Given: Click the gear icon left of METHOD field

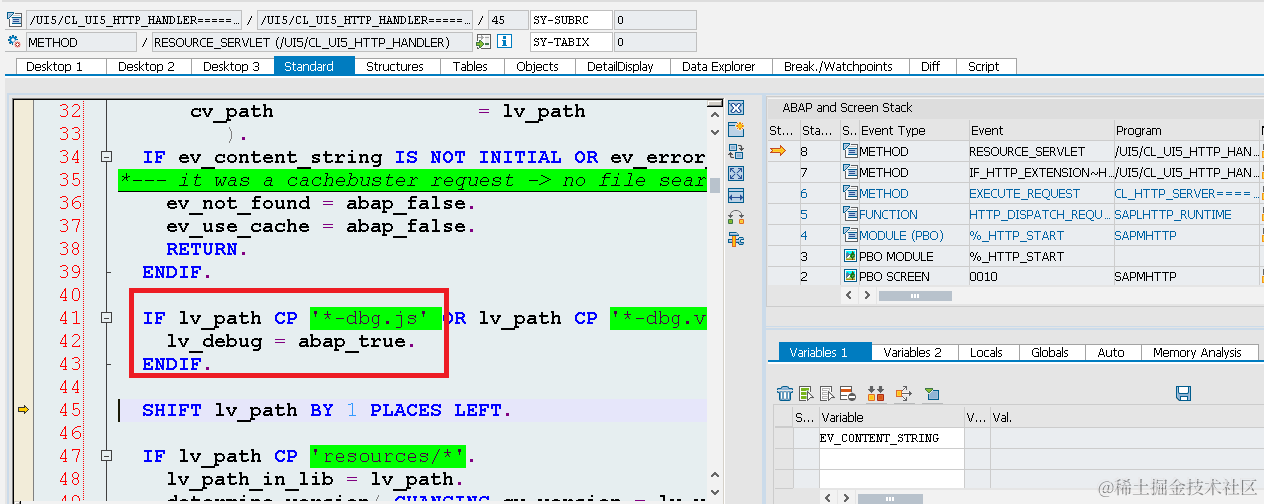Looking at the screenshot, I should tap(14, 42).
